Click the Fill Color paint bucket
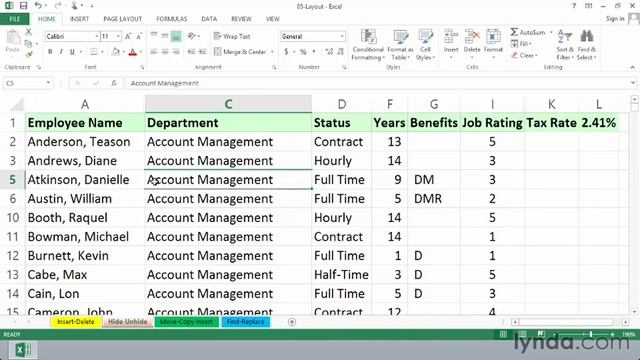Screen dimensions: 640x360 (x=116, y=52)
